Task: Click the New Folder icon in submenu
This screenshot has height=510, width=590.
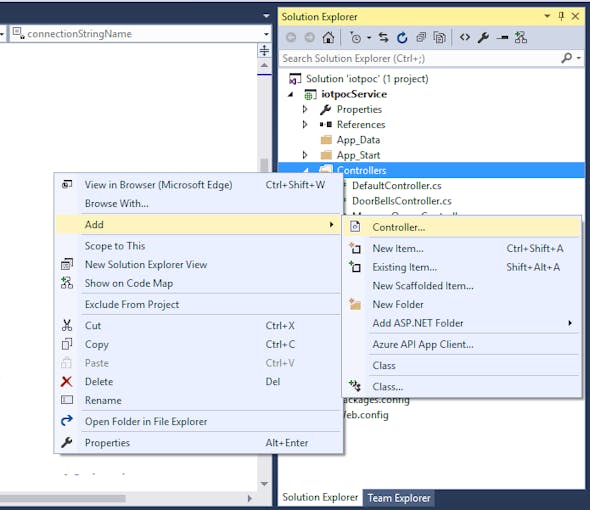Action: tap(355, 304)
